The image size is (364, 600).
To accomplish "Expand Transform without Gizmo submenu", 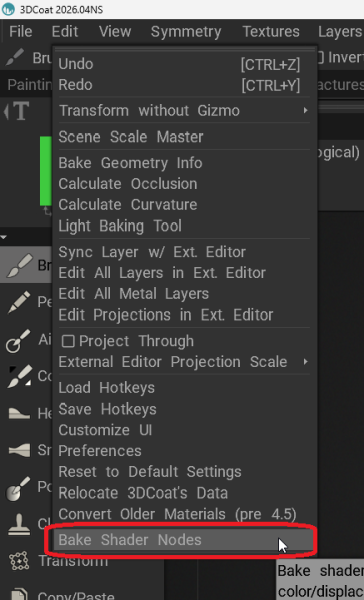I will coord(305,111).
